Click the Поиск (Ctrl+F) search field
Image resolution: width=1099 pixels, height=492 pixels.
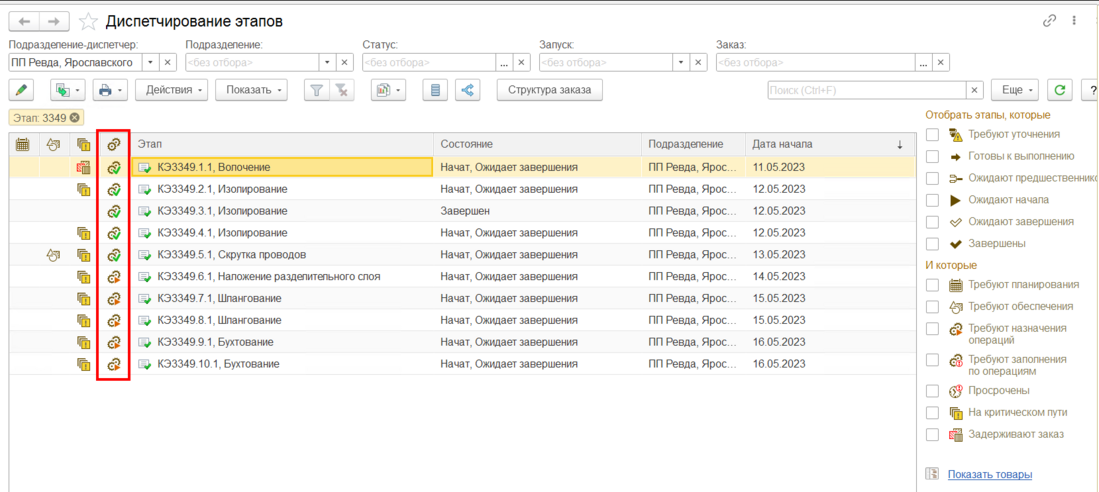[868, 90]
